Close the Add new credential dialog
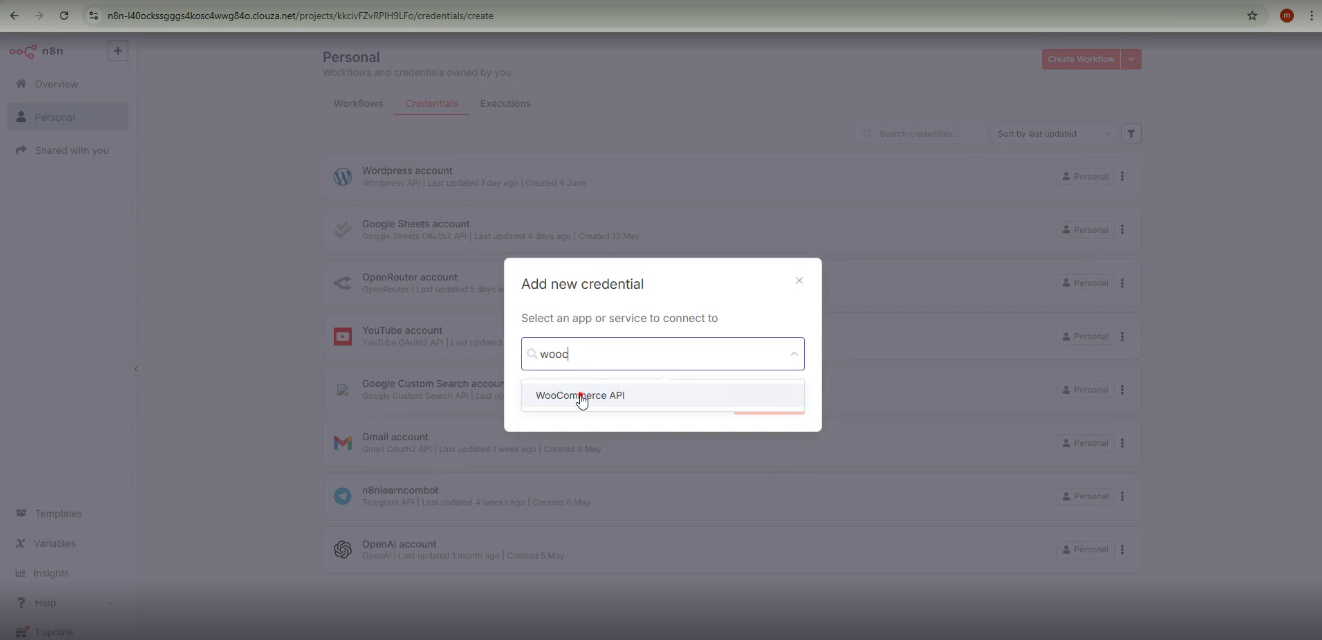The image size is (1322, 640). coord(799,281)
